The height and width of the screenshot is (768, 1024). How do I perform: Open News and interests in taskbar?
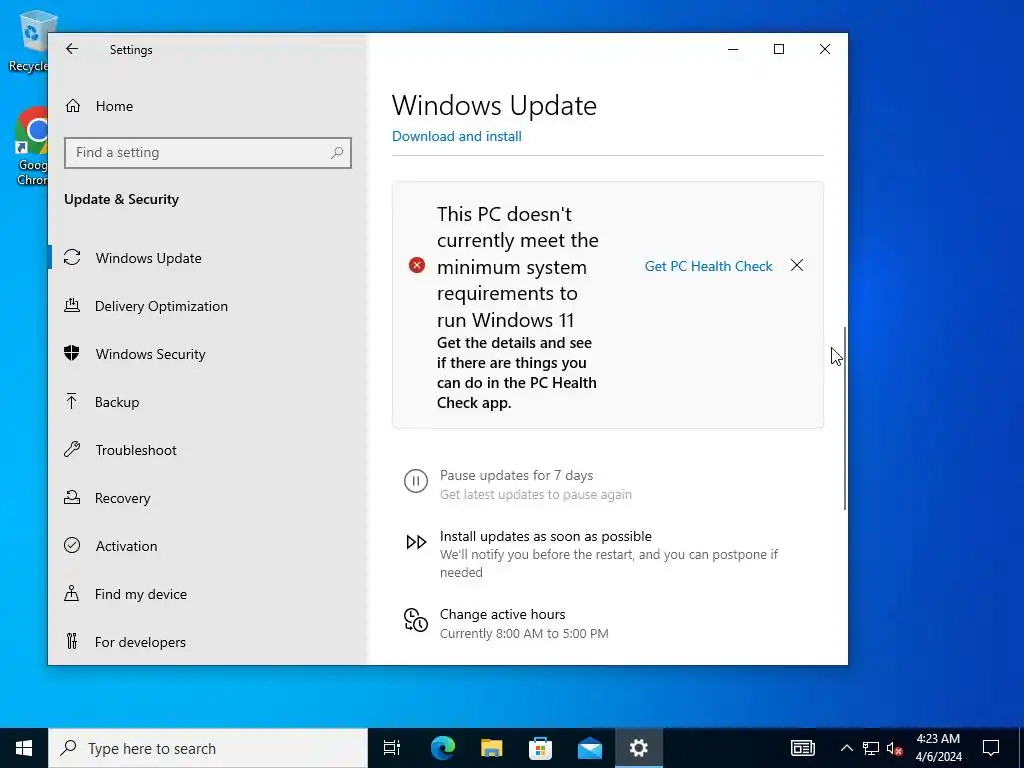click(x=803, y=748)
